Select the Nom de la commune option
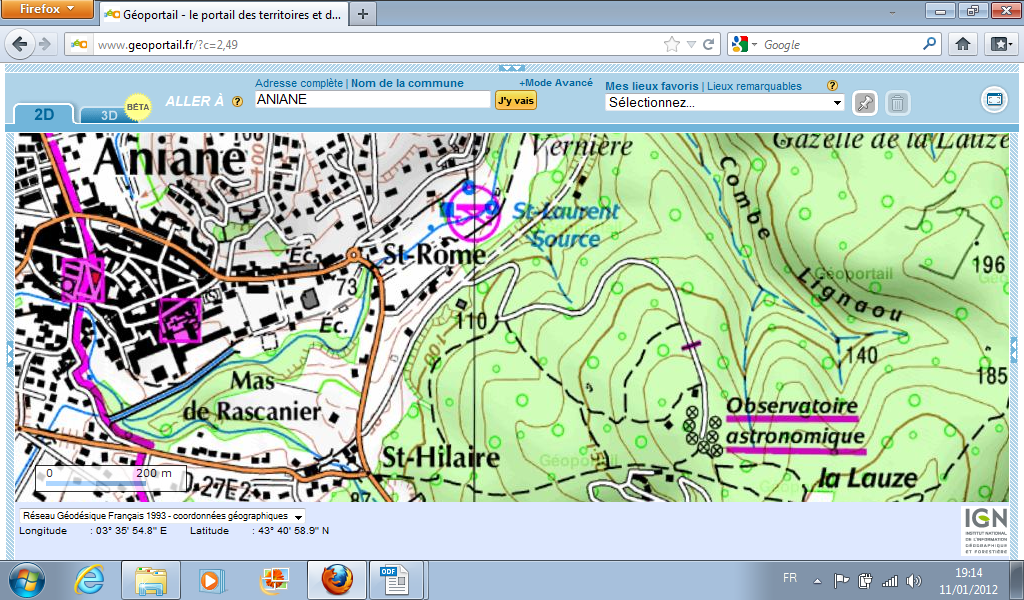The height and width of the screenshot is (600, 1024). coord(407,83)
